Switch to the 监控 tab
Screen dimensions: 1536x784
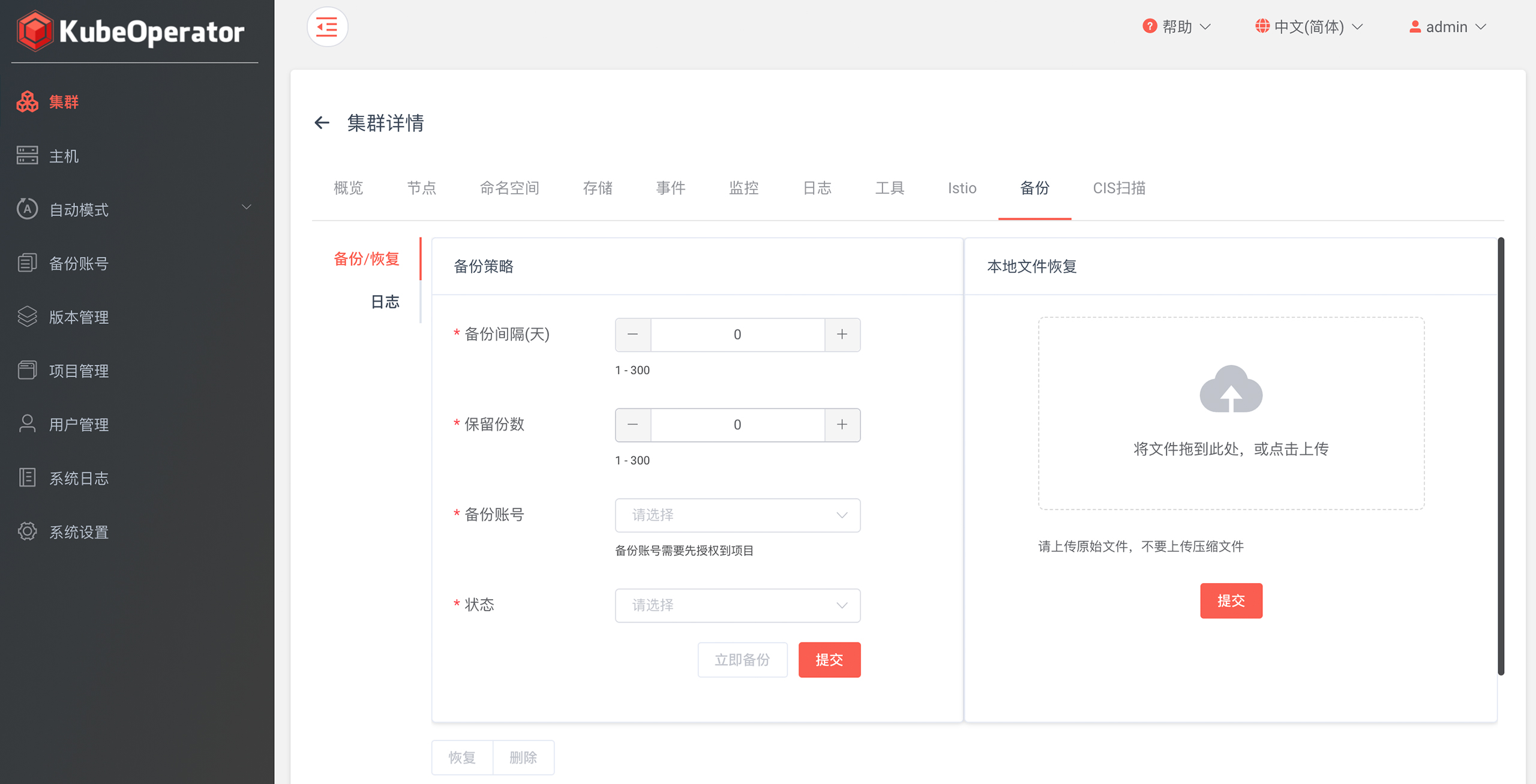744,188
